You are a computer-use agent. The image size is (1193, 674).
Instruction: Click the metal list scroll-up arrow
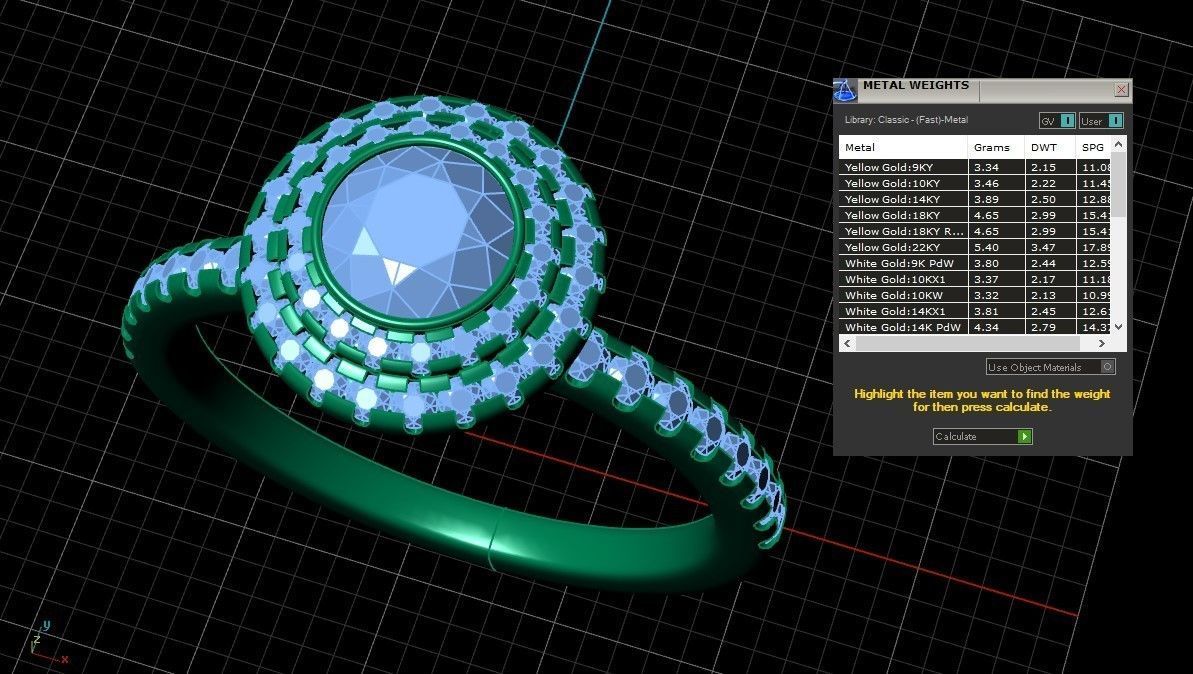pos(1118,144)
